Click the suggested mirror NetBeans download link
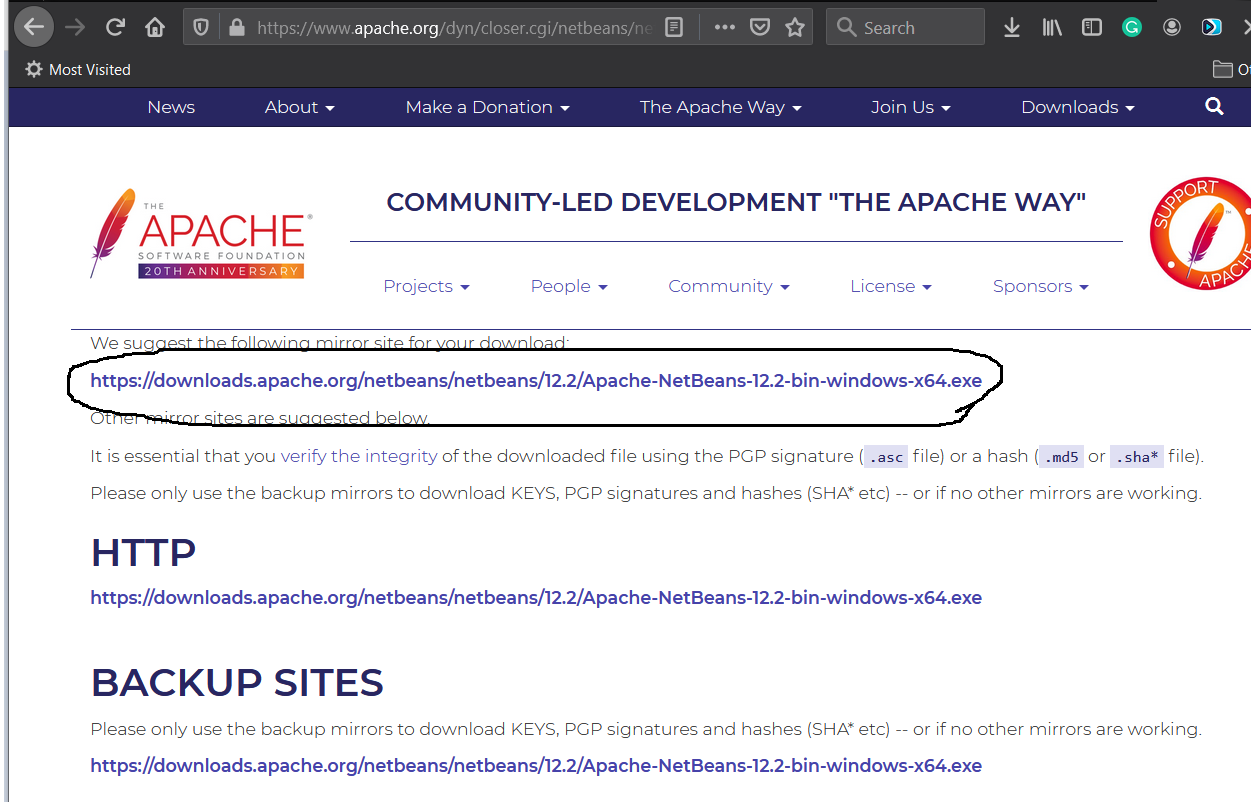This screenshot has height=802, width=1251. point(536,380)
